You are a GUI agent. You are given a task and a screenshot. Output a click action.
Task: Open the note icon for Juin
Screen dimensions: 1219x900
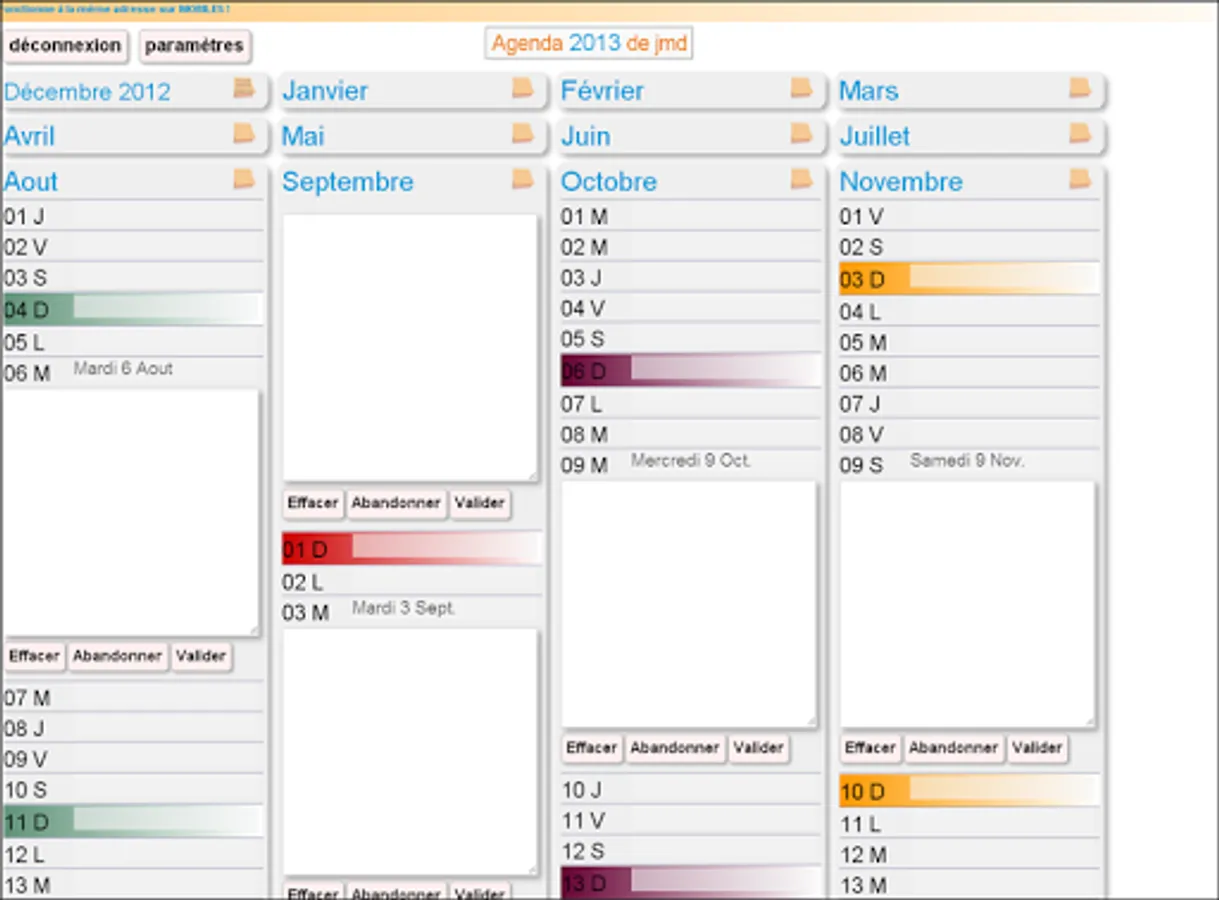801,133
